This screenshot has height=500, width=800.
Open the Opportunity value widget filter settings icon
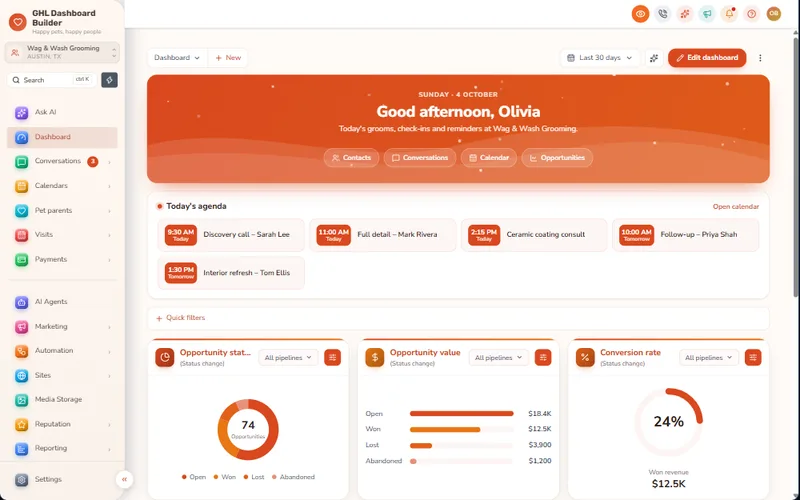543,358
